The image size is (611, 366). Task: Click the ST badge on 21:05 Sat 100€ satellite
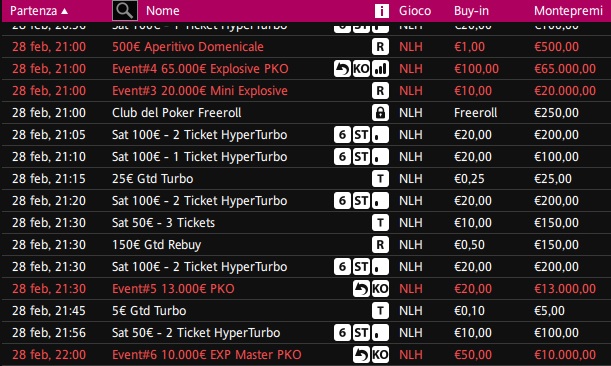(361, 135)
